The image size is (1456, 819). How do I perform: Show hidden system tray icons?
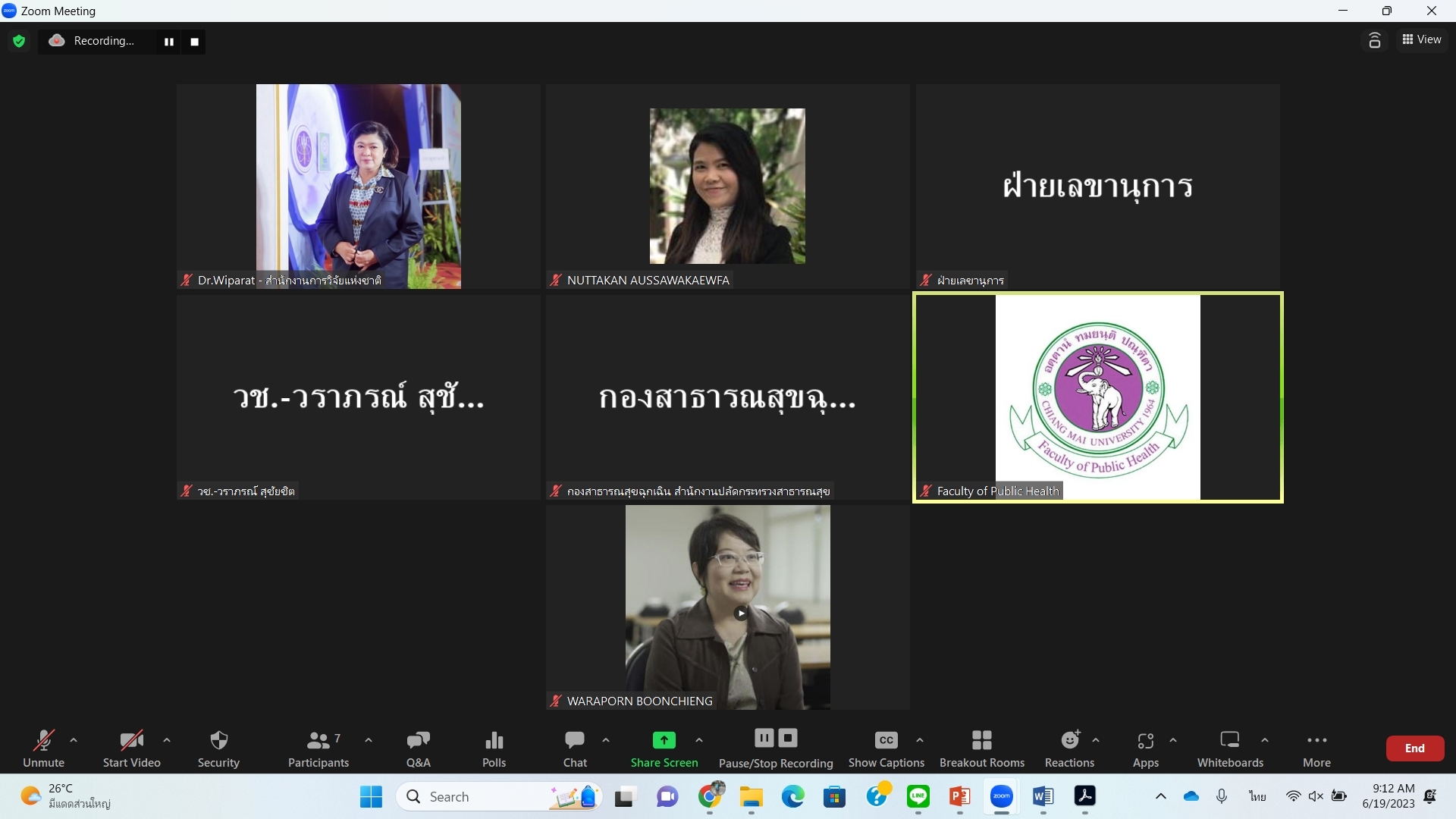(1160, 796)
